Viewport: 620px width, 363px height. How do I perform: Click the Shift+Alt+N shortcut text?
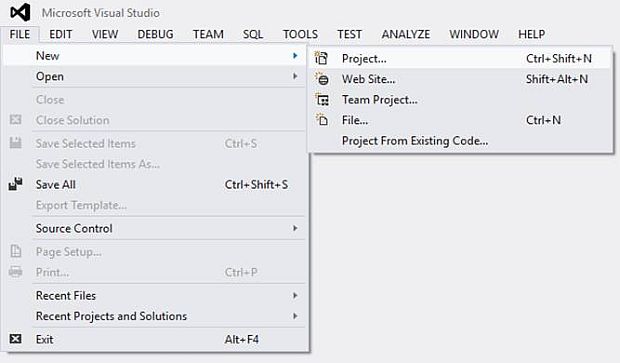[557, 79]
